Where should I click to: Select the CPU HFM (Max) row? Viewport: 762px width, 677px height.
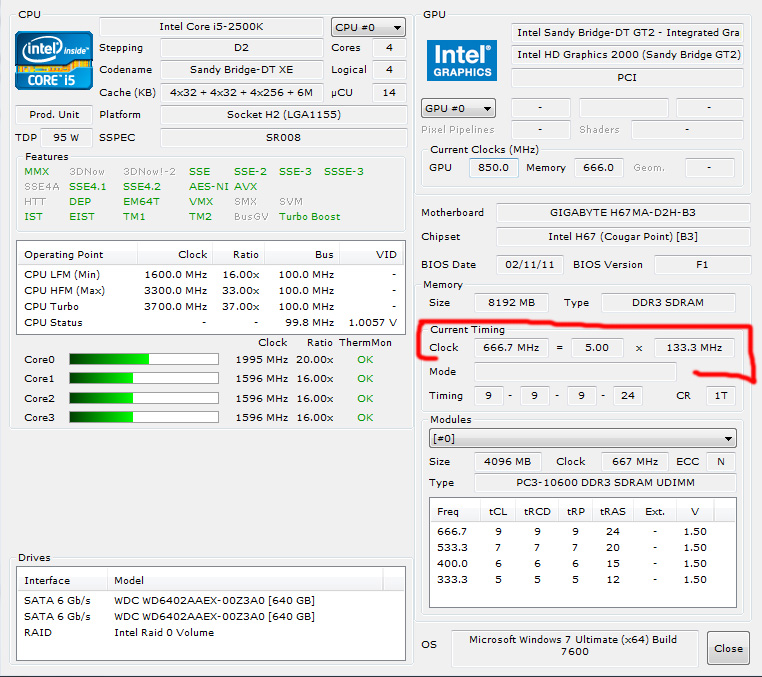tap(210, 291)
